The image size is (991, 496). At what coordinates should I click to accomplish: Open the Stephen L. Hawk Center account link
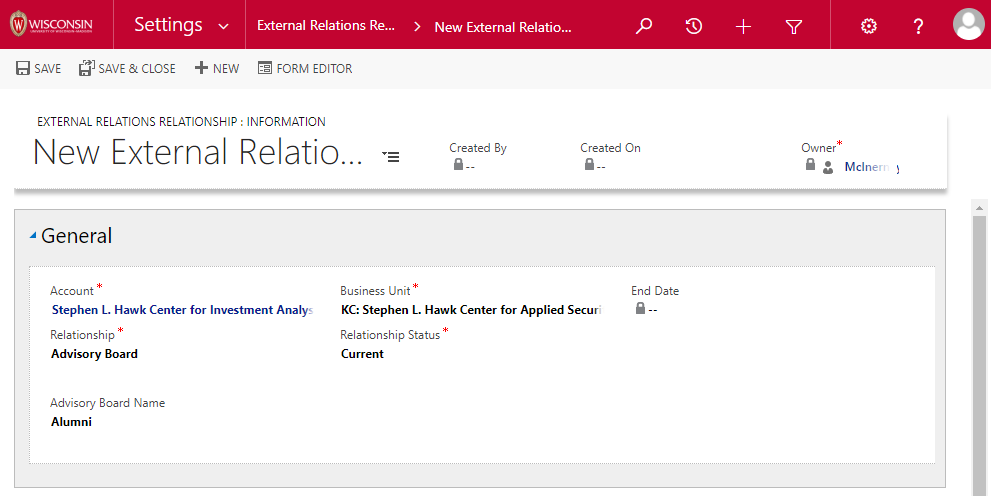[182, 310]
